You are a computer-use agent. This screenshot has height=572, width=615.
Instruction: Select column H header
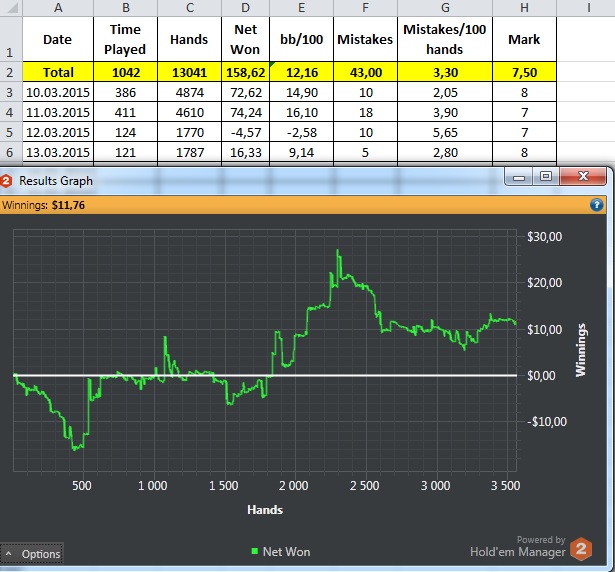tap(524, 8)
